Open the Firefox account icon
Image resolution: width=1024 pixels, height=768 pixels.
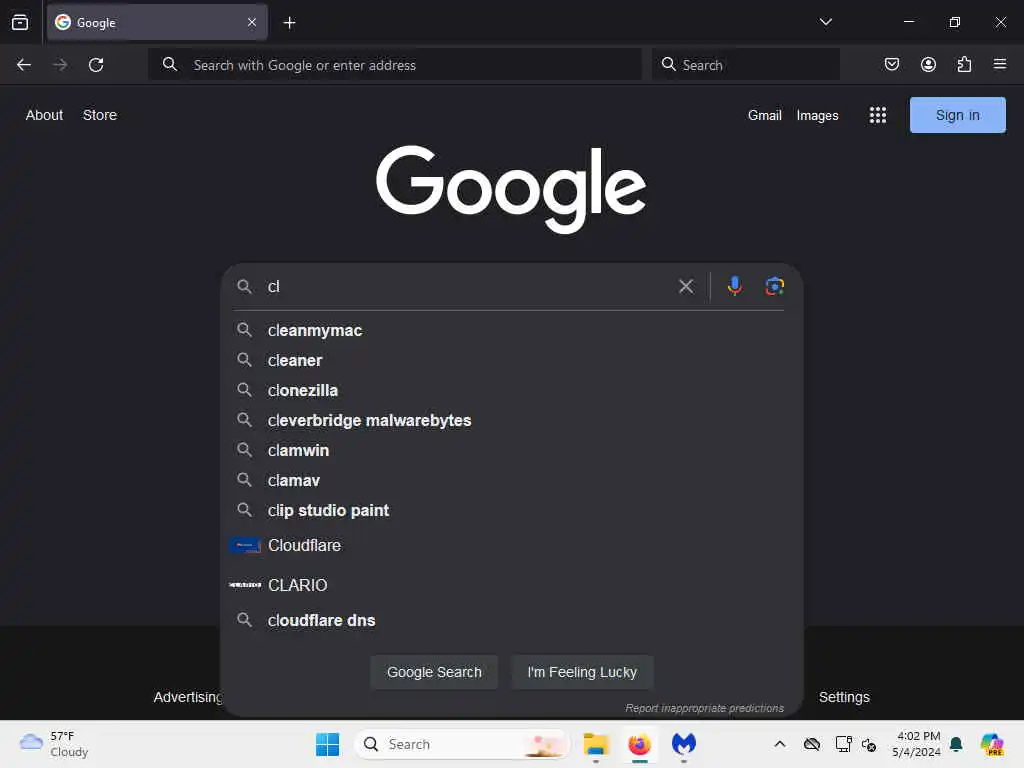coord(928,64)
